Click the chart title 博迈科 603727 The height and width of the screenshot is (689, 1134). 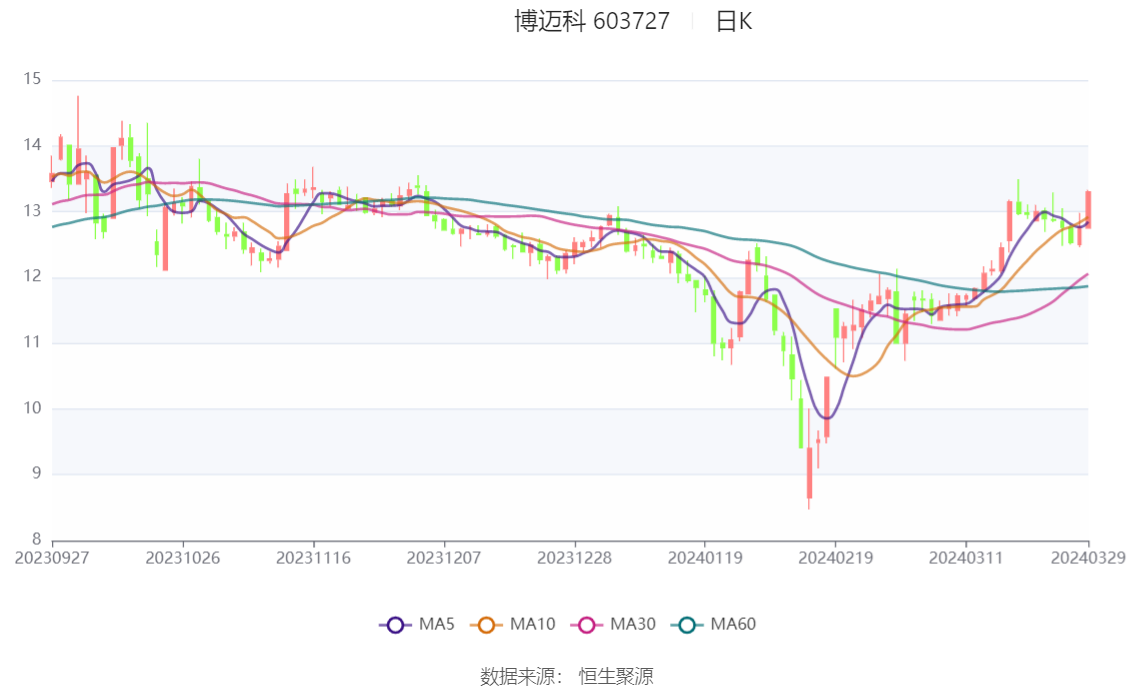(592, 22)
